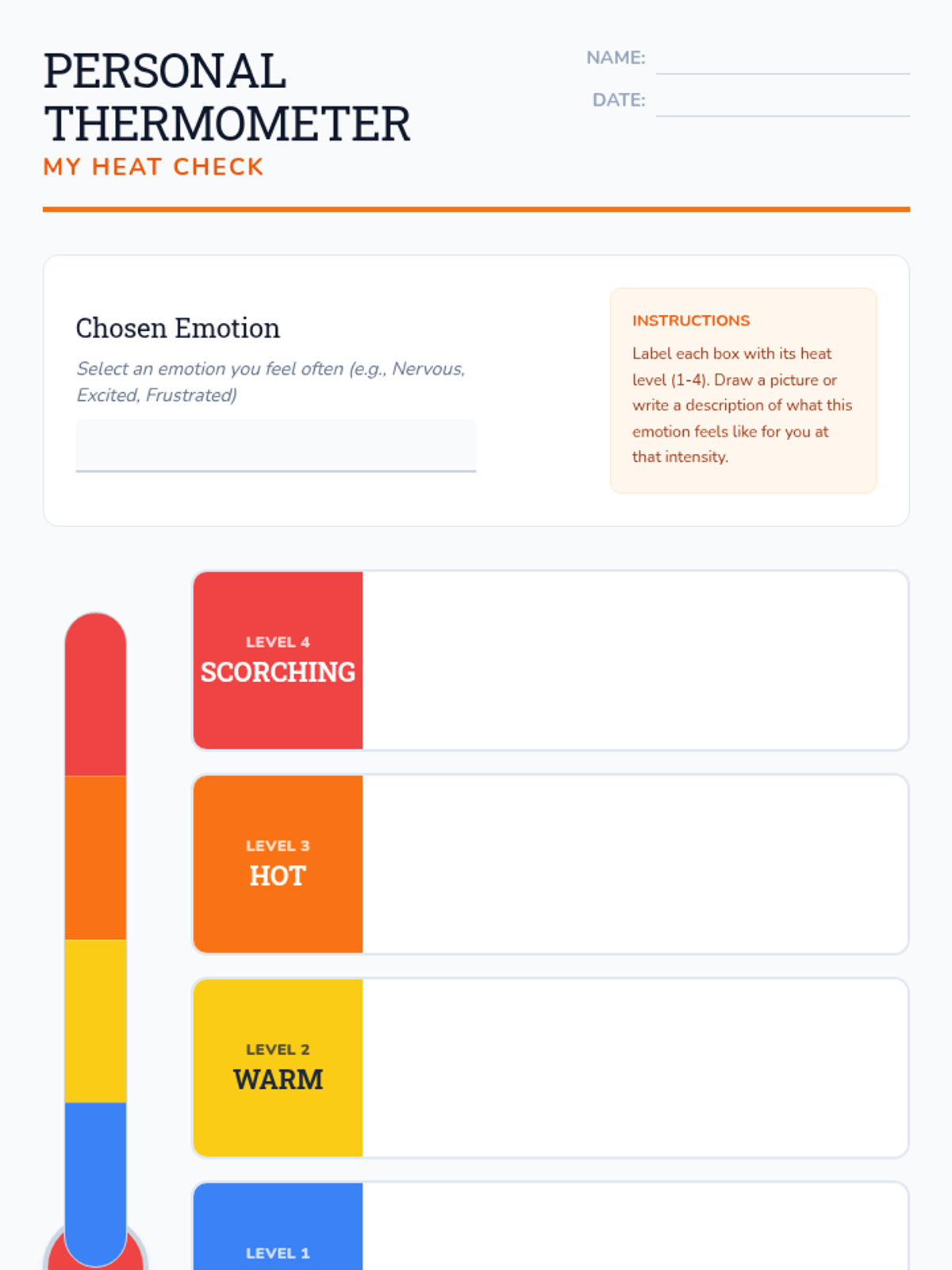Select the yellow Level 2 Warm label
The width and height of the screenshot is (952, 1270).
278,1068
